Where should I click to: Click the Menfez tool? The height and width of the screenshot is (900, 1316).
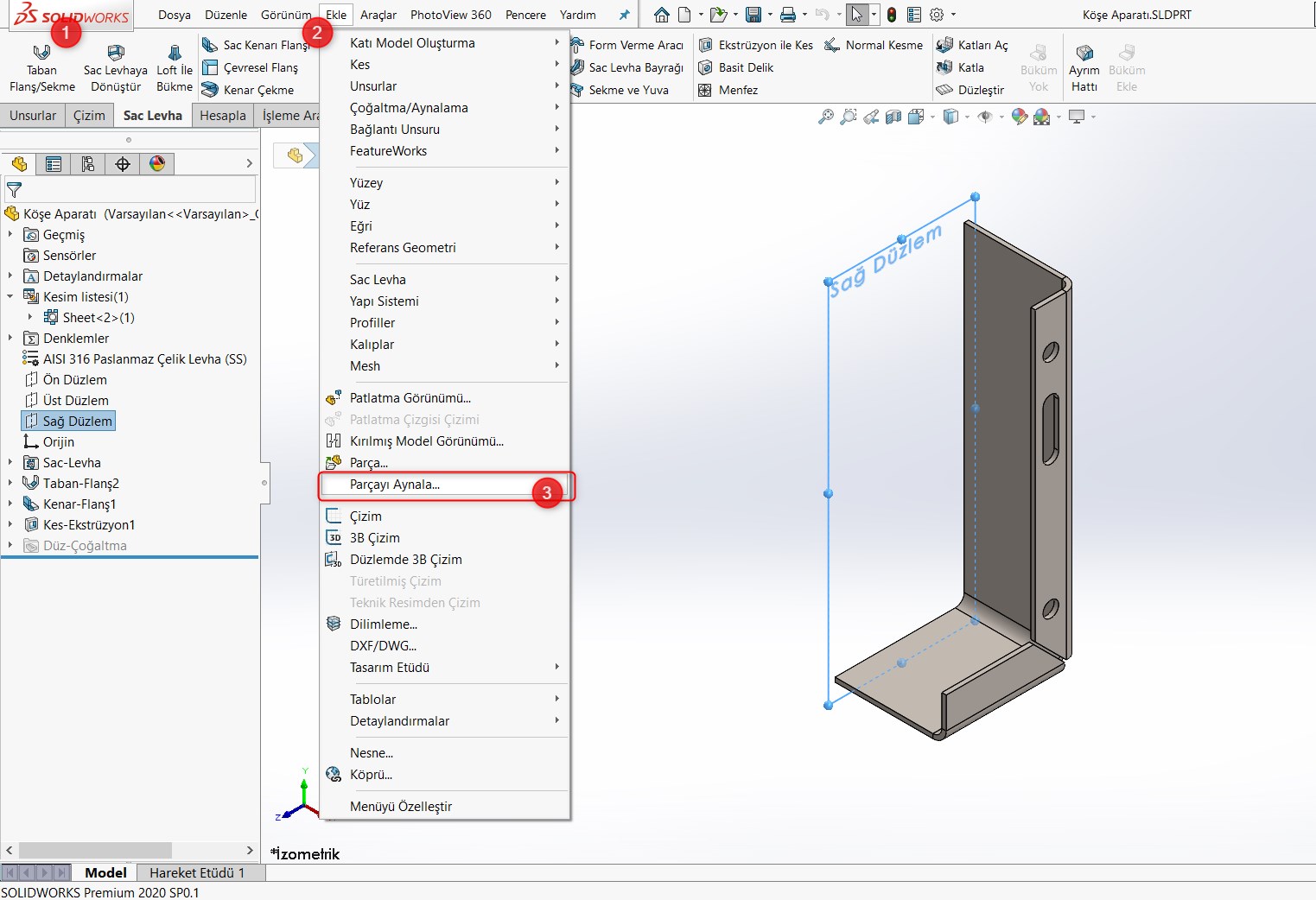tap(728, 90)
